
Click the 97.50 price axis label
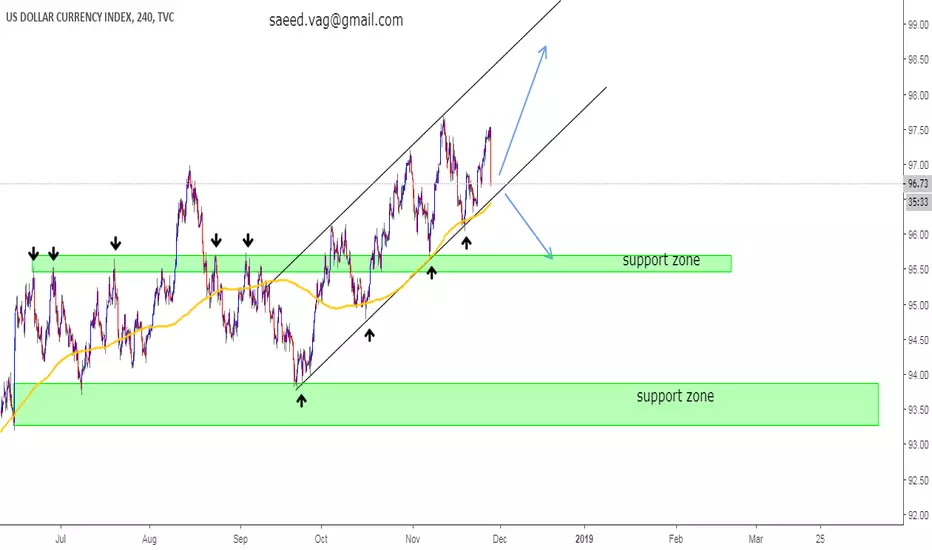coord(917,130)
